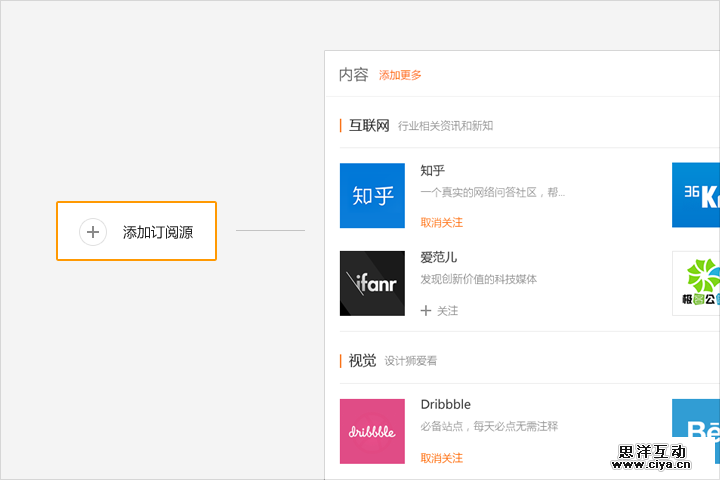
Task: Open the 36Kr blue logo thumbnail
Action: pyautogui.click(x=696, y=195)
